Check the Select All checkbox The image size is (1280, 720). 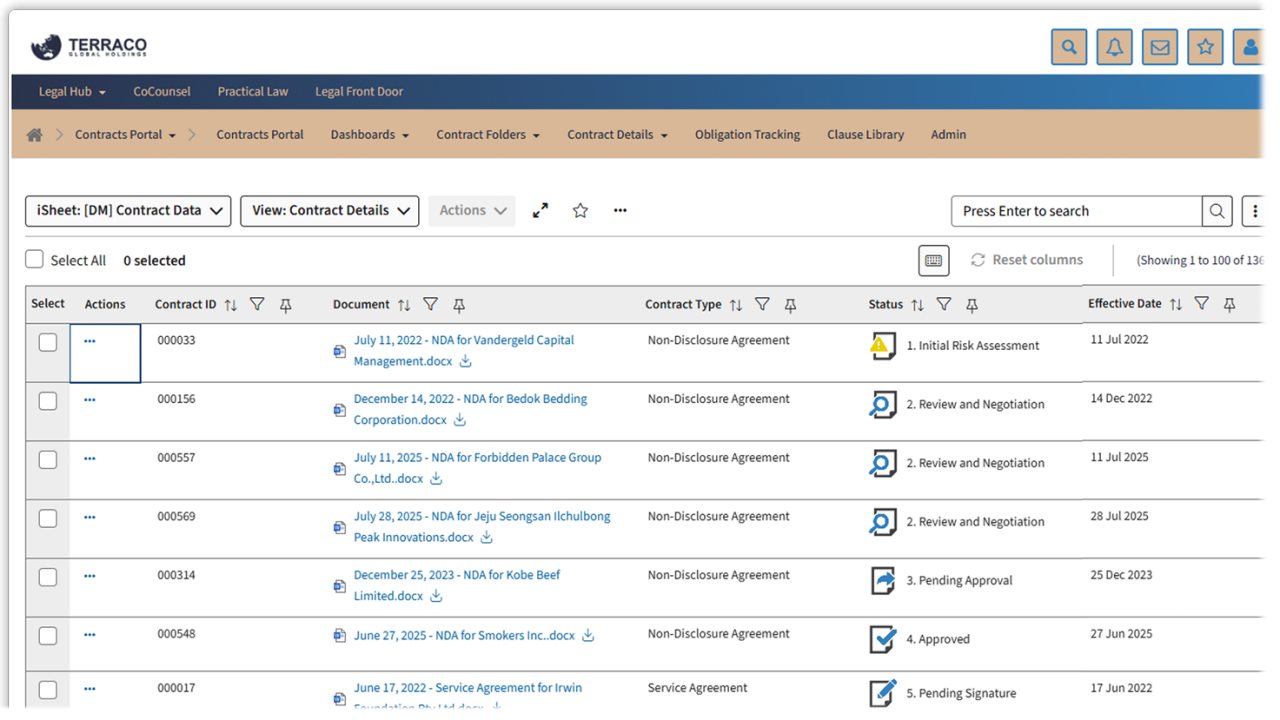point(35,260)
